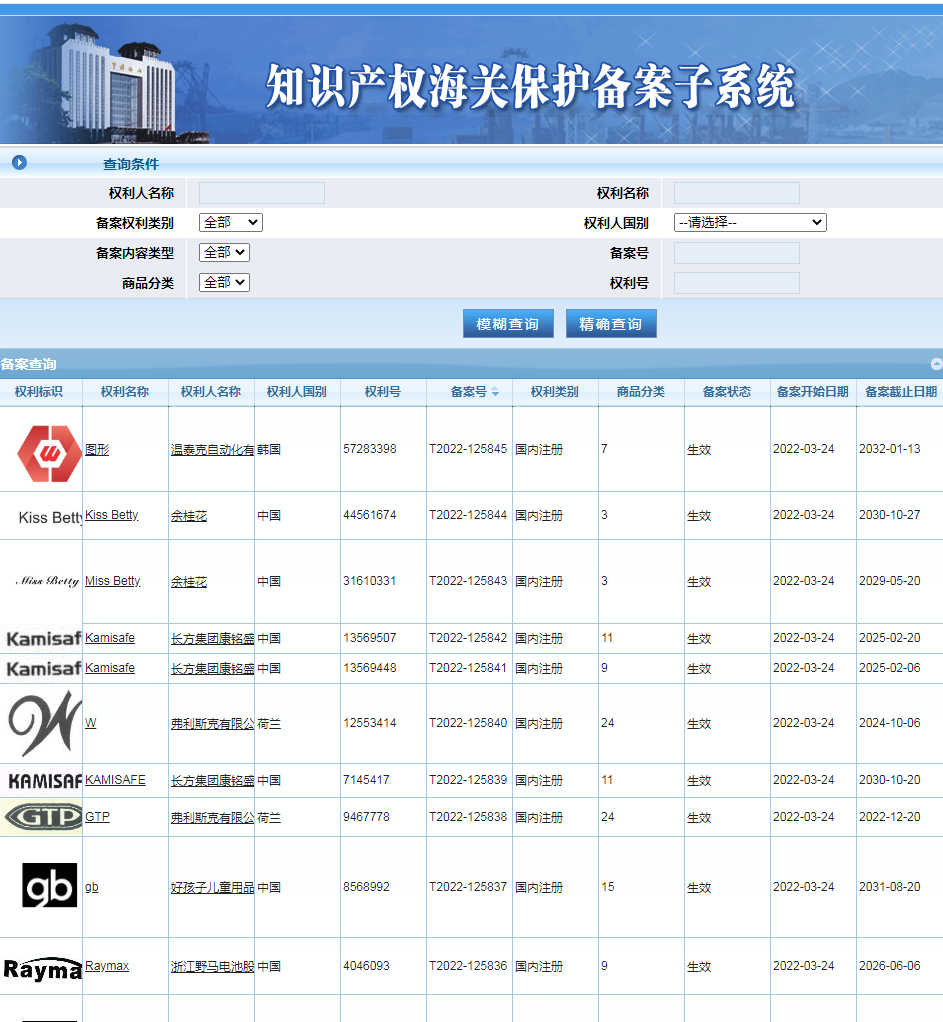Select the record number T2022-125840 cell

click(x=468, y=723)
